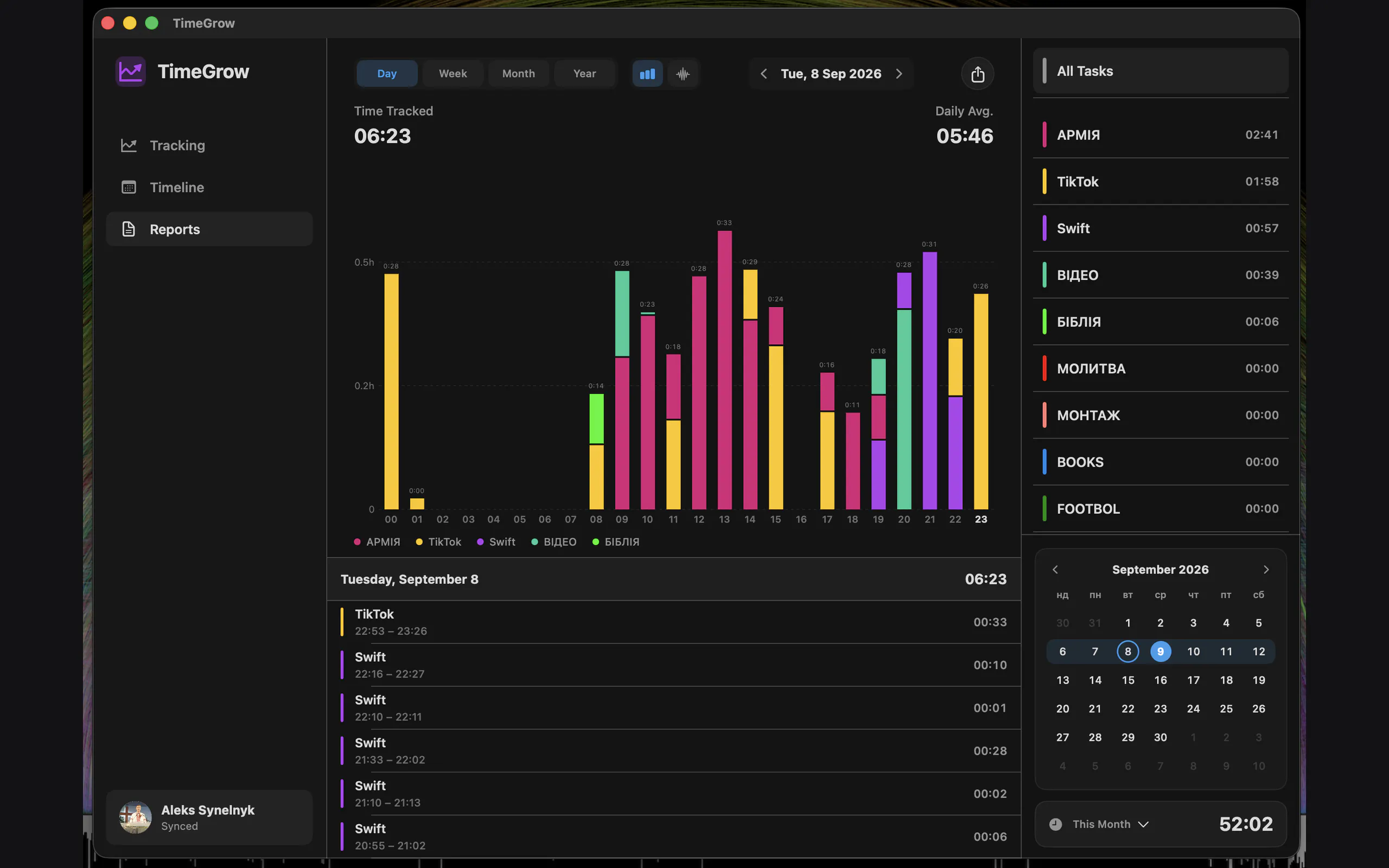
Task: Select the Reports sidebar item
Action: point(209,229)
